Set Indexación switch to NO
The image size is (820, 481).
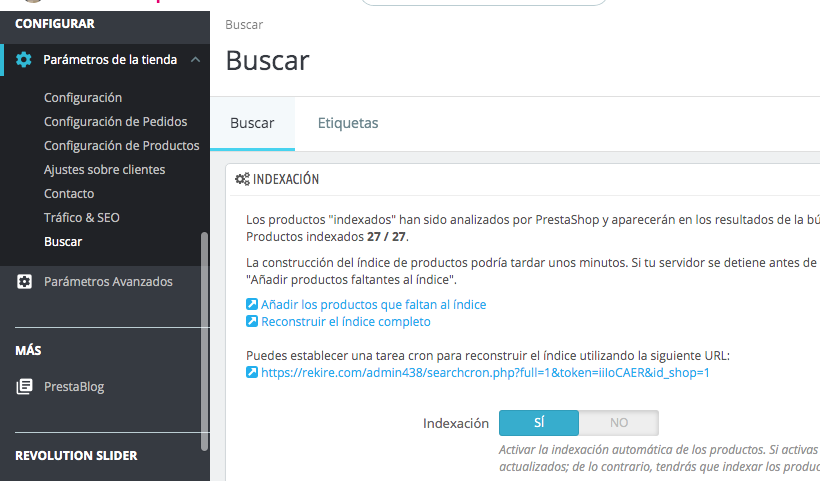coord(619,422)
